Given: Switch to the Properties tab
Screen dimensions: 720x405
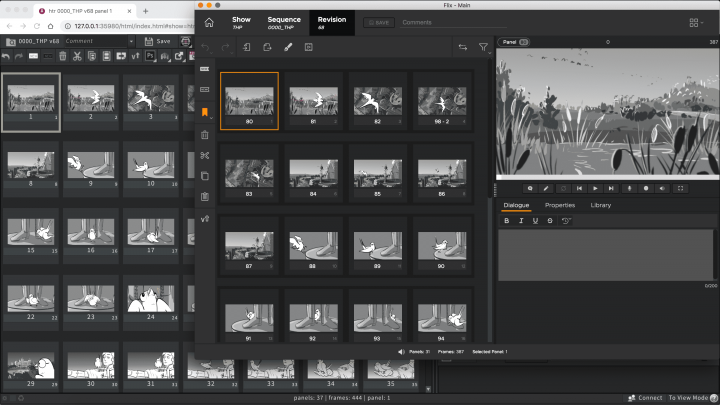Looking at the screenshot, I should 559,205.
